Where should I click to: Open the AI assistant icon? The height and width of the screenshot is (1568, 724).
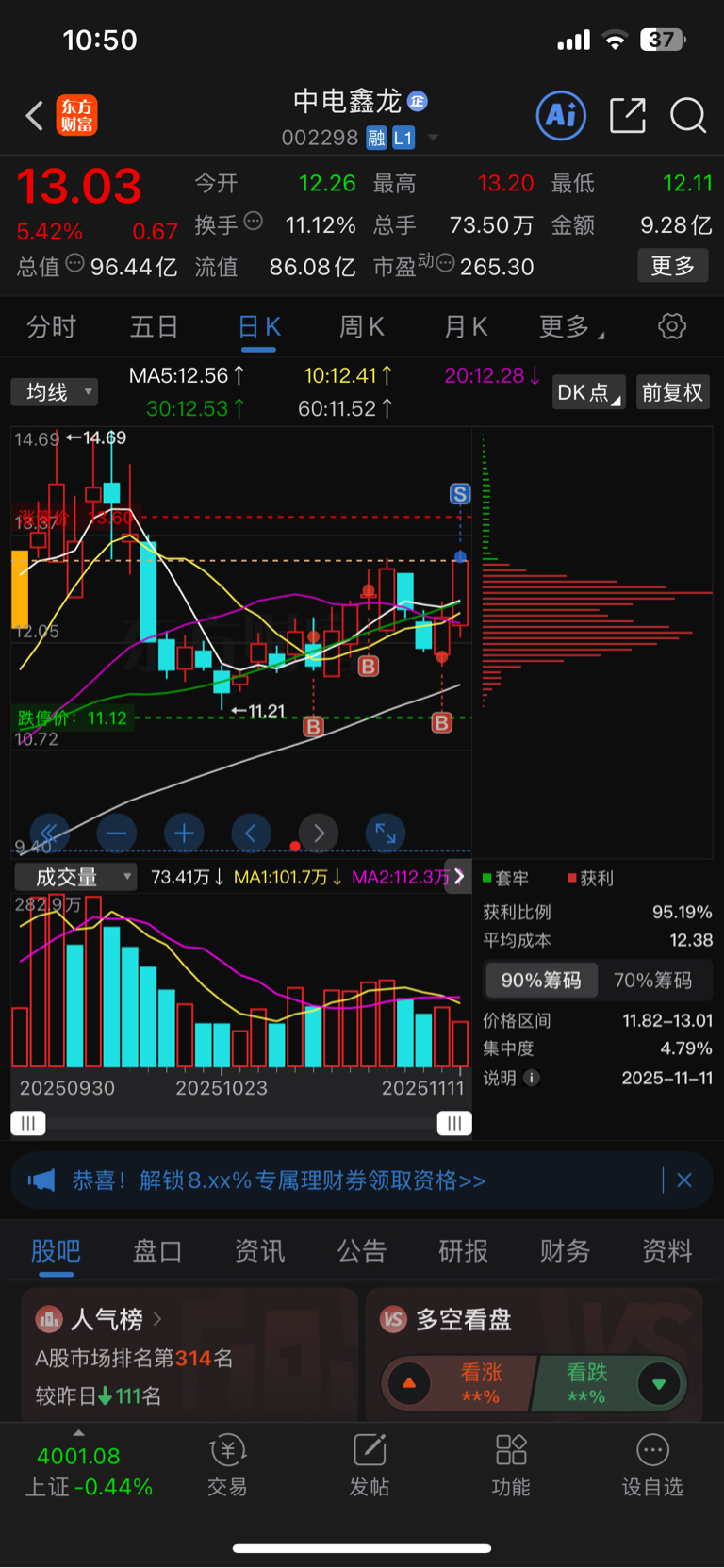(x=561, y=115)
